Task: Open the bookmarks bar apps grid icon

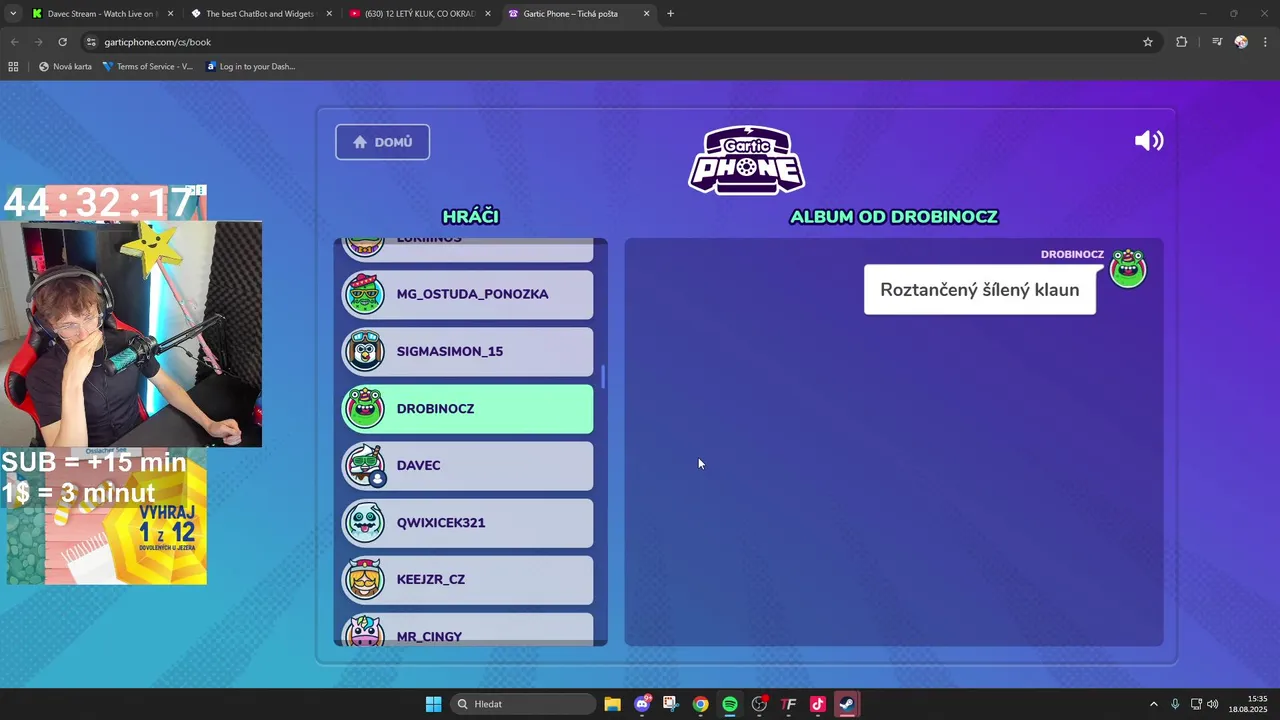Action: click(x=13, y=67)
